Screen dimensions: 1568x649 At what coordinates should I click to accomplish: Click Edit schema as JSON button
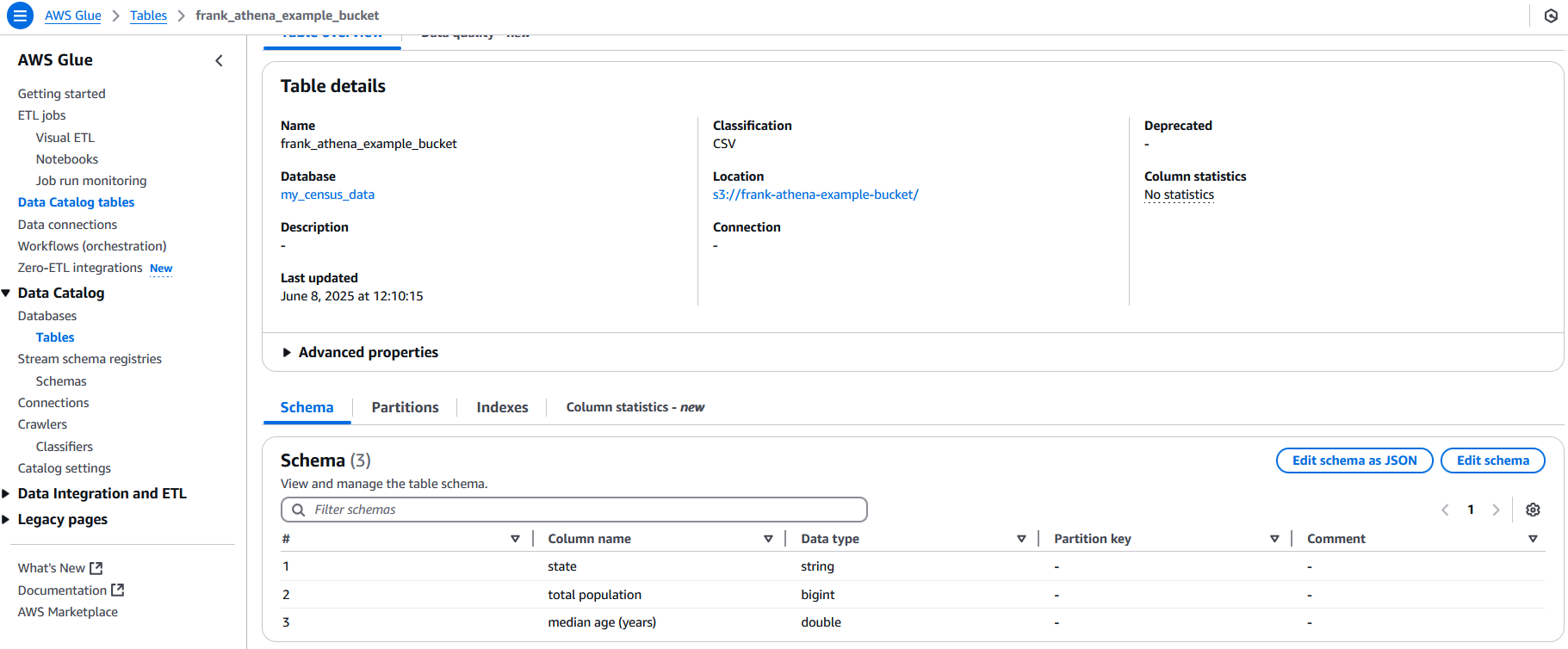pyautogui.click(x=1354, y=460)
